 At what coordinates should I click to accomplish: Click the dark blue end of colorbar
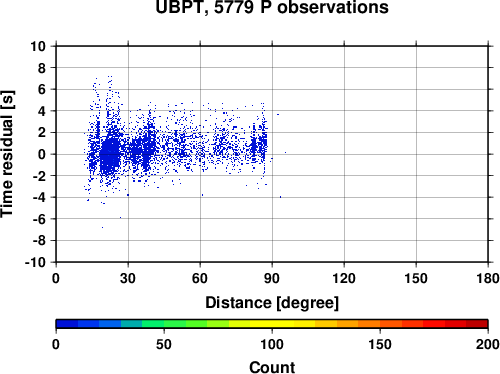coord(67,324)
